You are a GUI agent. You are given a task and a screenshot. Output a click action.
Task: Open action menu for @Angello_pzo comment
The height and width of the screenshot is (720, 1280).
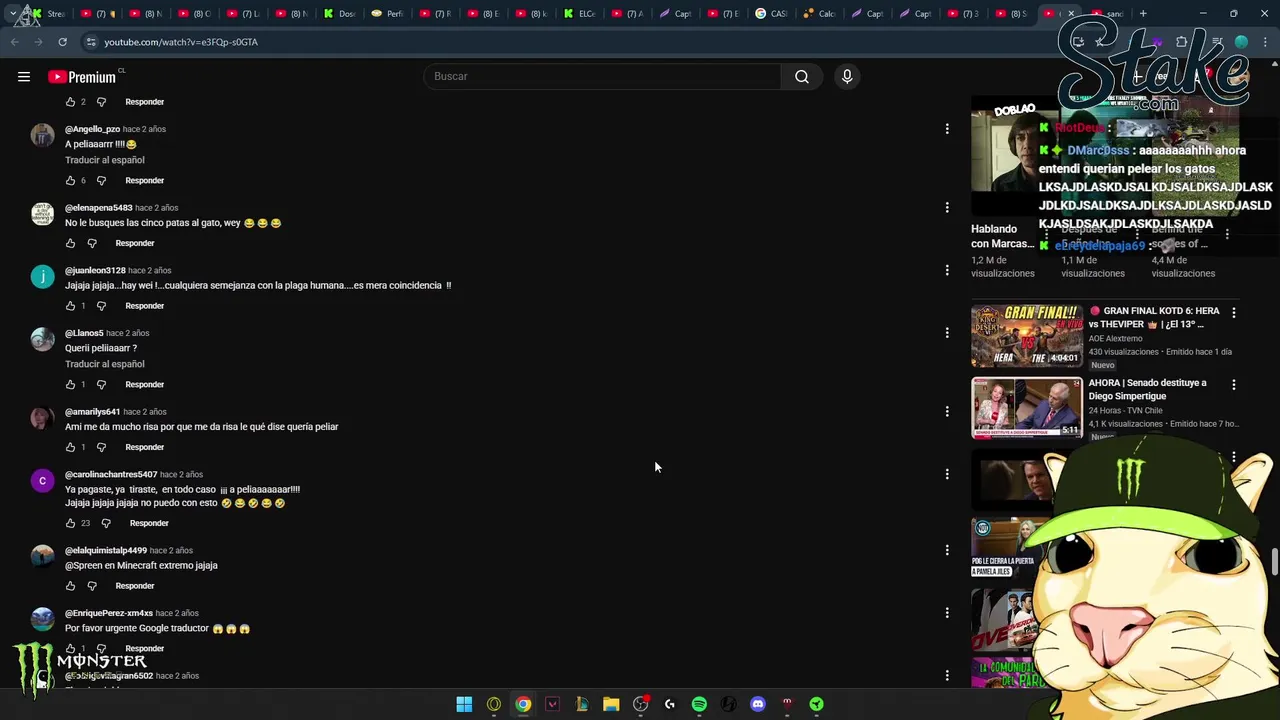[947, 129]
